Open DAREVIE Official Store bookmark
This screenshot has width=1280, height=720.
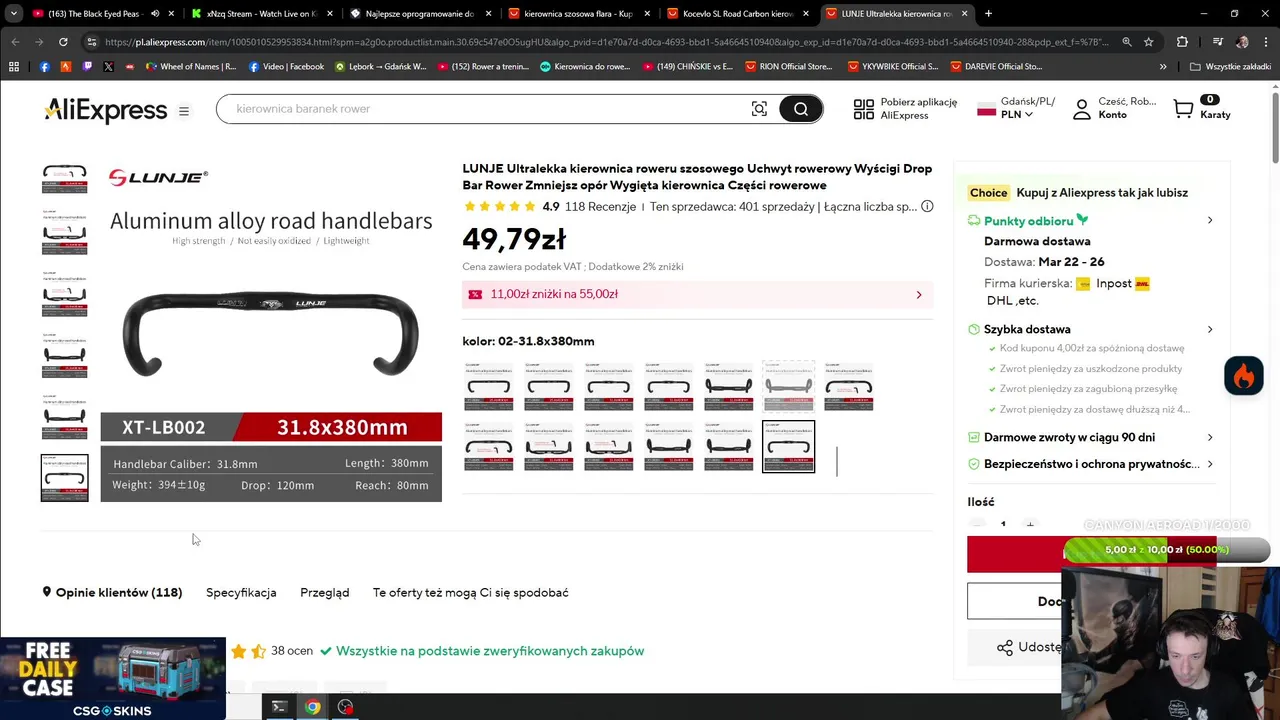click(996, 67)
